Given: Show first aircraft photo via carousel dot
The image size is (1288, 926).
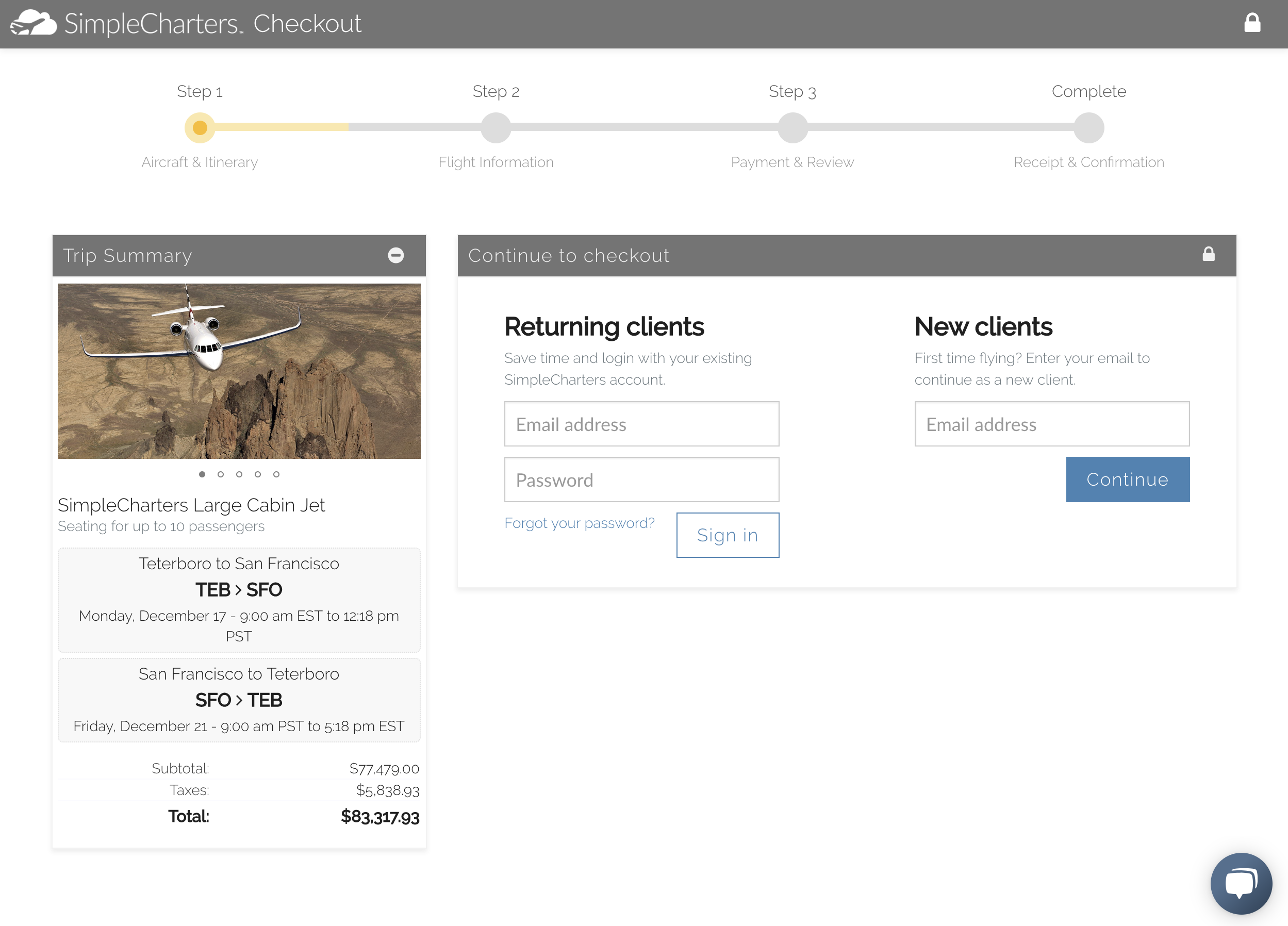Looking at the screenshot, I should pyautogui.click(x=202, y=474).
